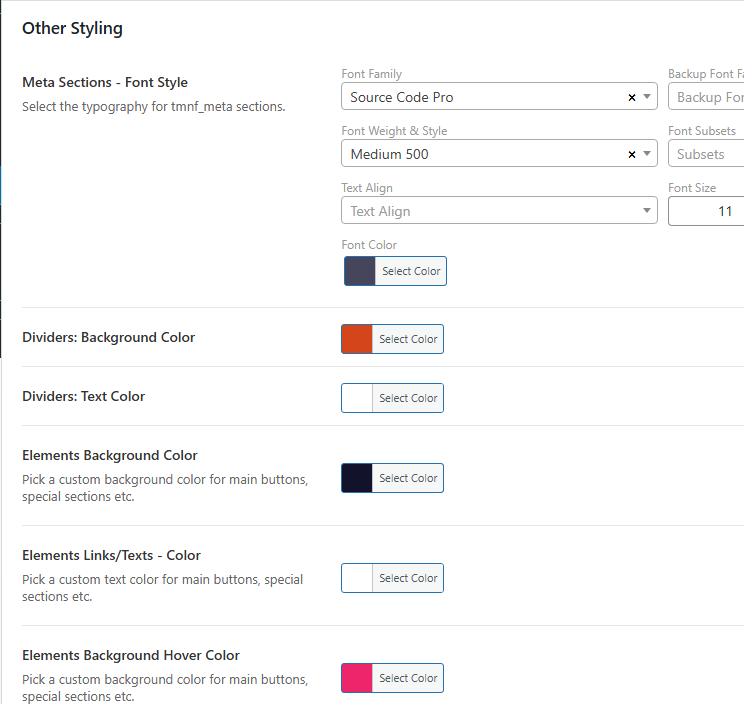The height and width of the screenshot is (704, 744).
Task: Click the Font Subsets field
Action: pyautogui.click(x=708, y=154)
